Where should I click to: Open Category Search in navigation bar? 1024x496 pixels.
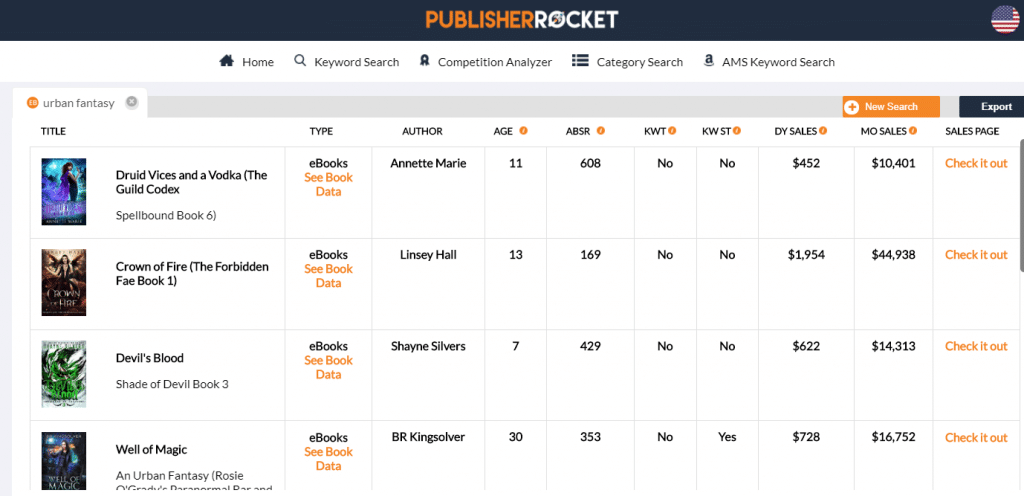[628, 62]
